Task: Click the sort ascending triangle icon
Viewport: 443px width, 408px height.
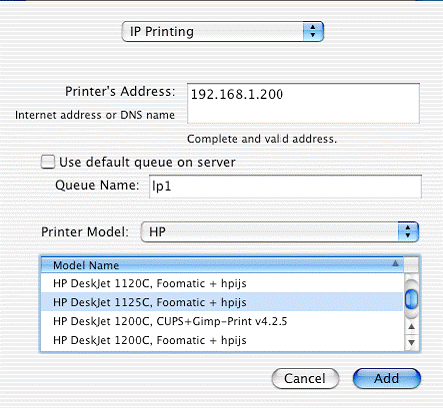Action: coord(395,264)
